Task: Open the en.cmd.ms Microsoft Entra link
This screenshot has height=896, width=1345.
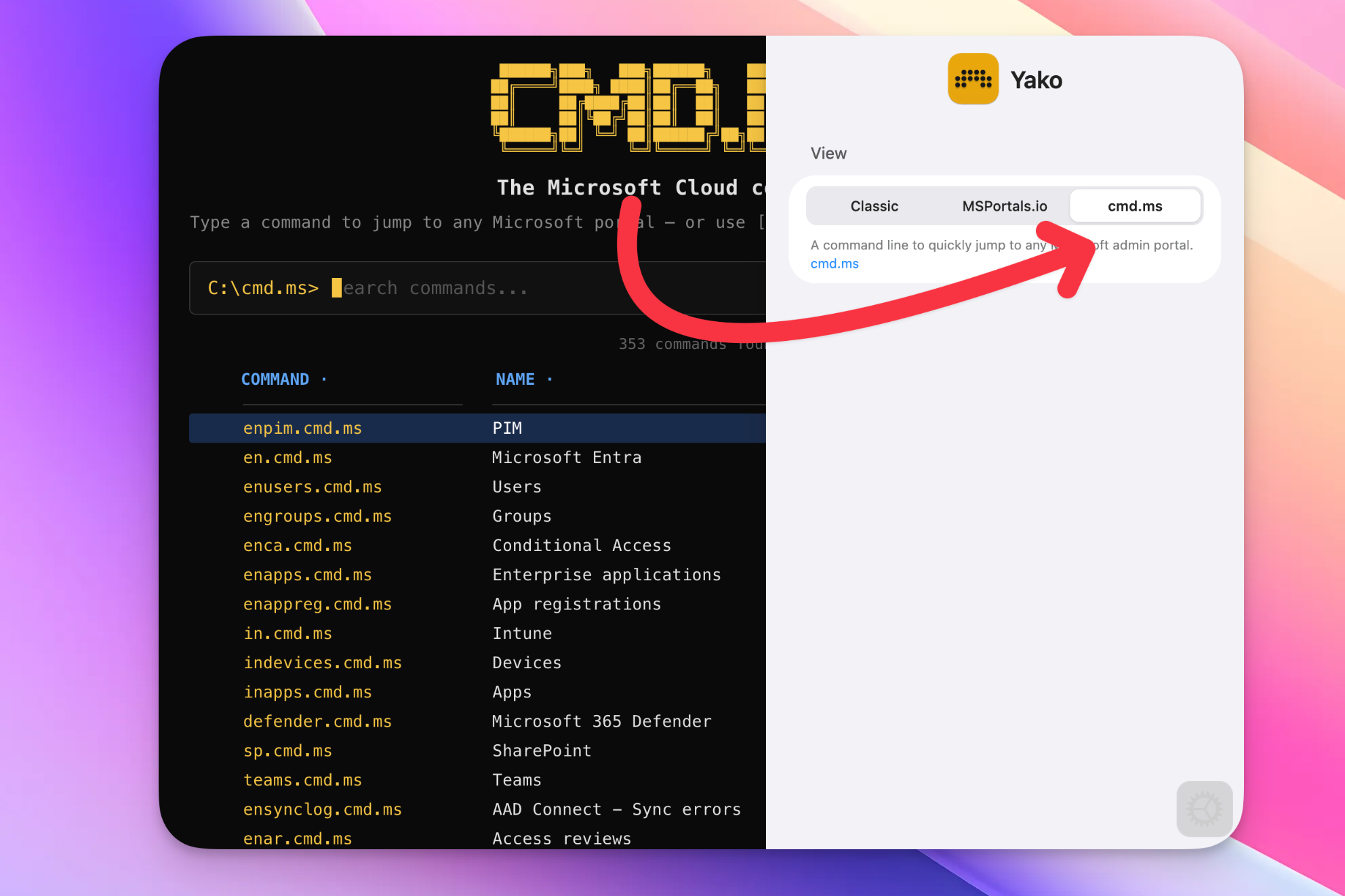Action: [x=287, y=457]
